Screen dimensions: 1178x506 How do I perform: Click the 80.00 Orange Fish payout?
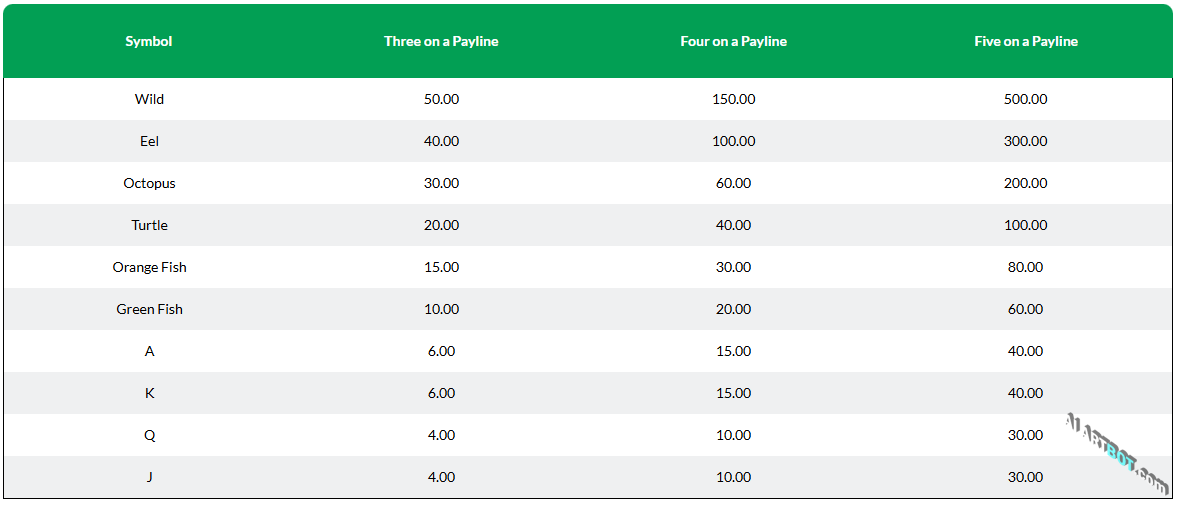(x=1025, y=267)
